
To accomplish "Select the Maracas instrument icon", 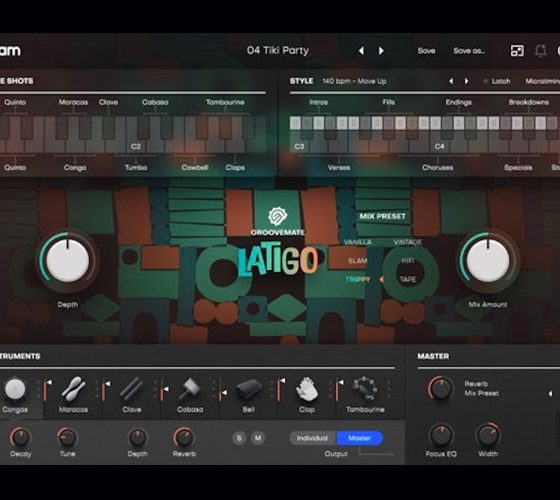I will [x=73, y=389].
